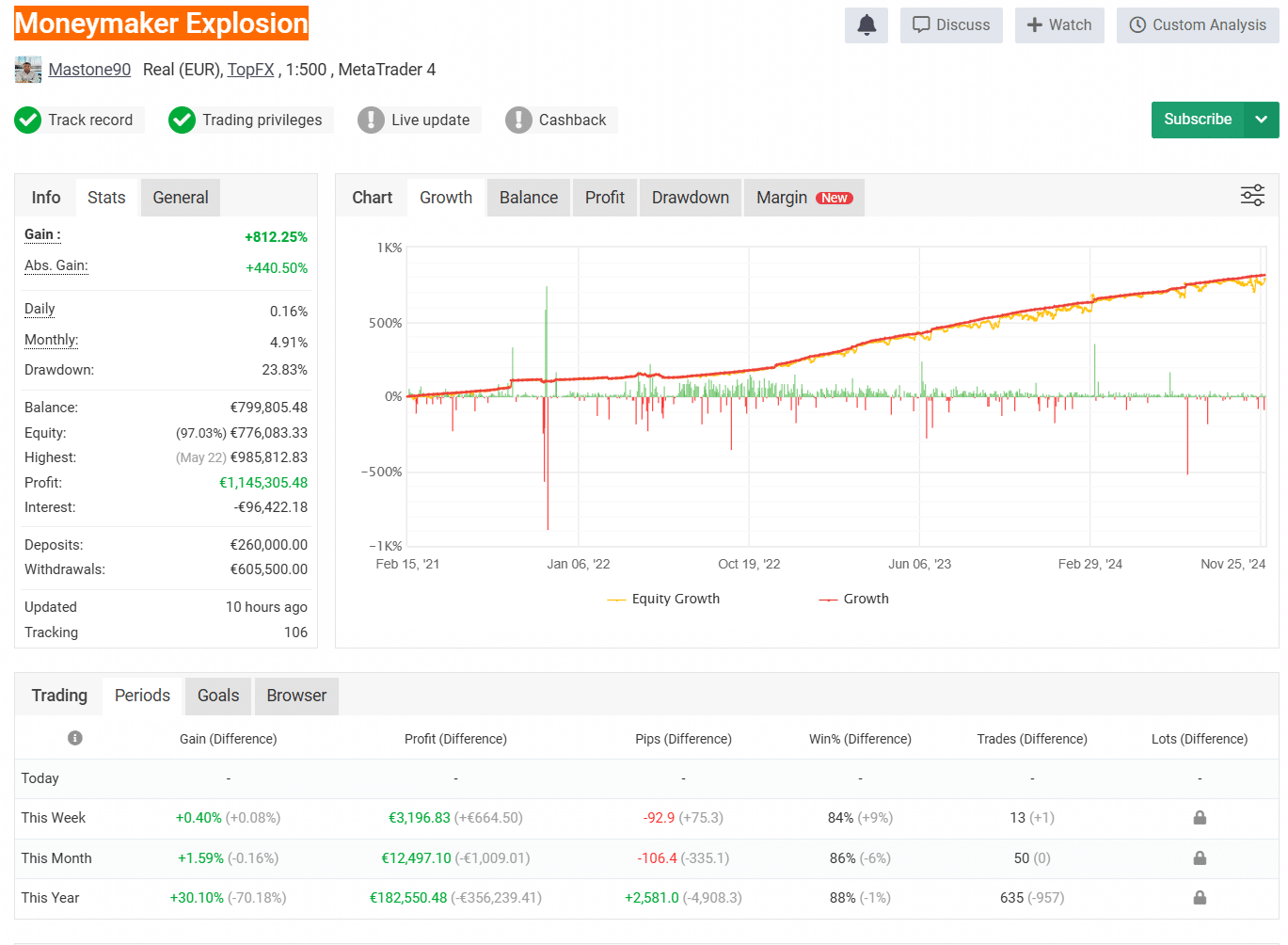1288x945 pixels.
Task: Click the Mastone90 avatar thumbnail
Action: (28, 70)
